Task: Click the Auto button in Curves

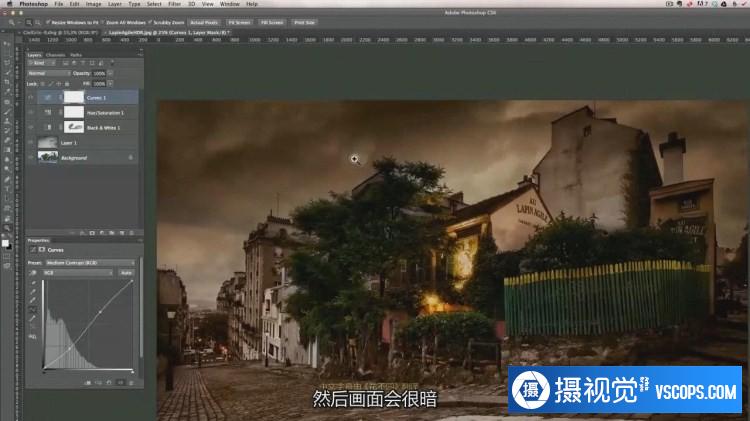Action: 126,273
